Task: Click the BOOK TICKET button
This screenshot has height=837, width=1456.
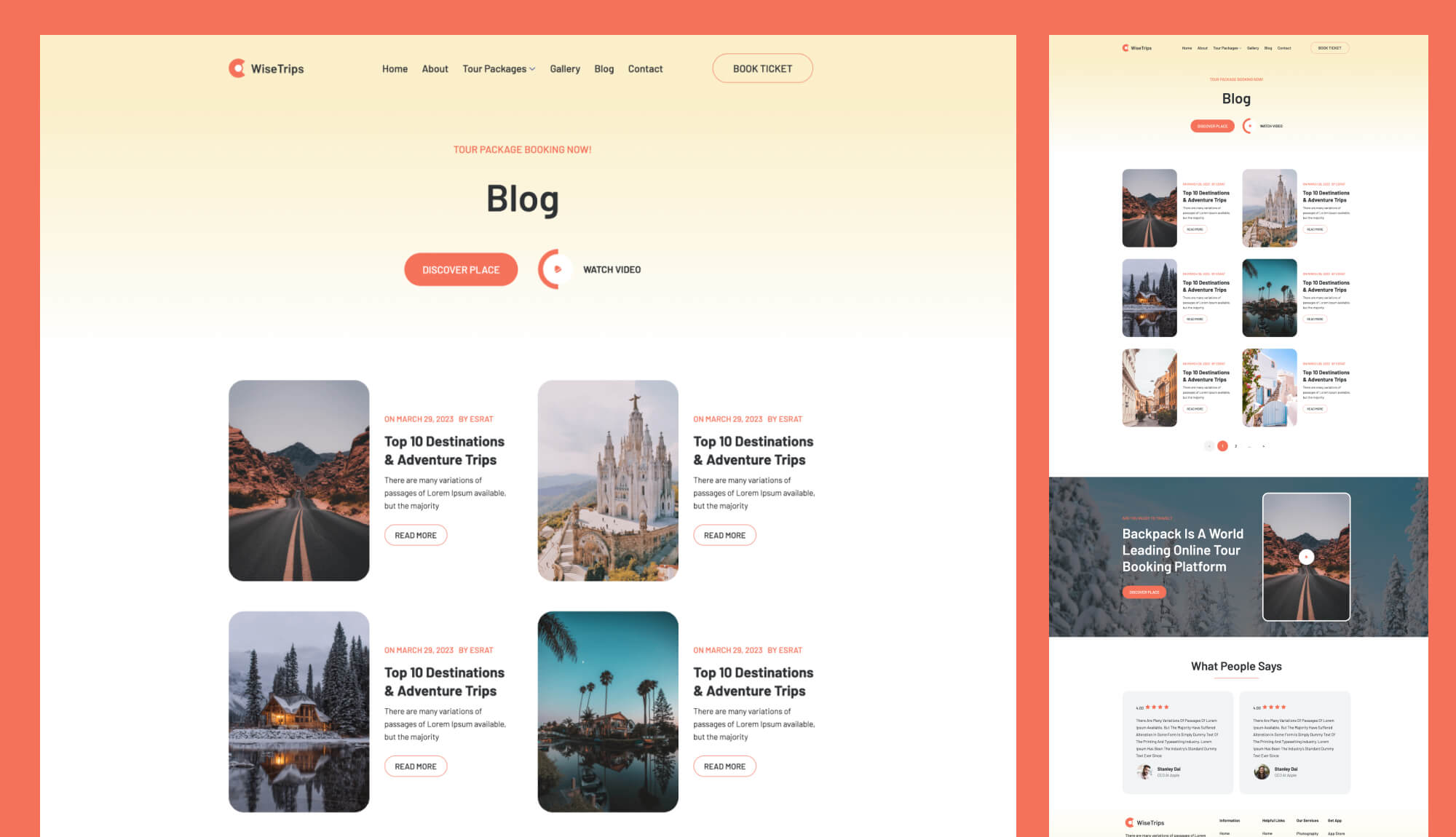Action: coord(762,68)
